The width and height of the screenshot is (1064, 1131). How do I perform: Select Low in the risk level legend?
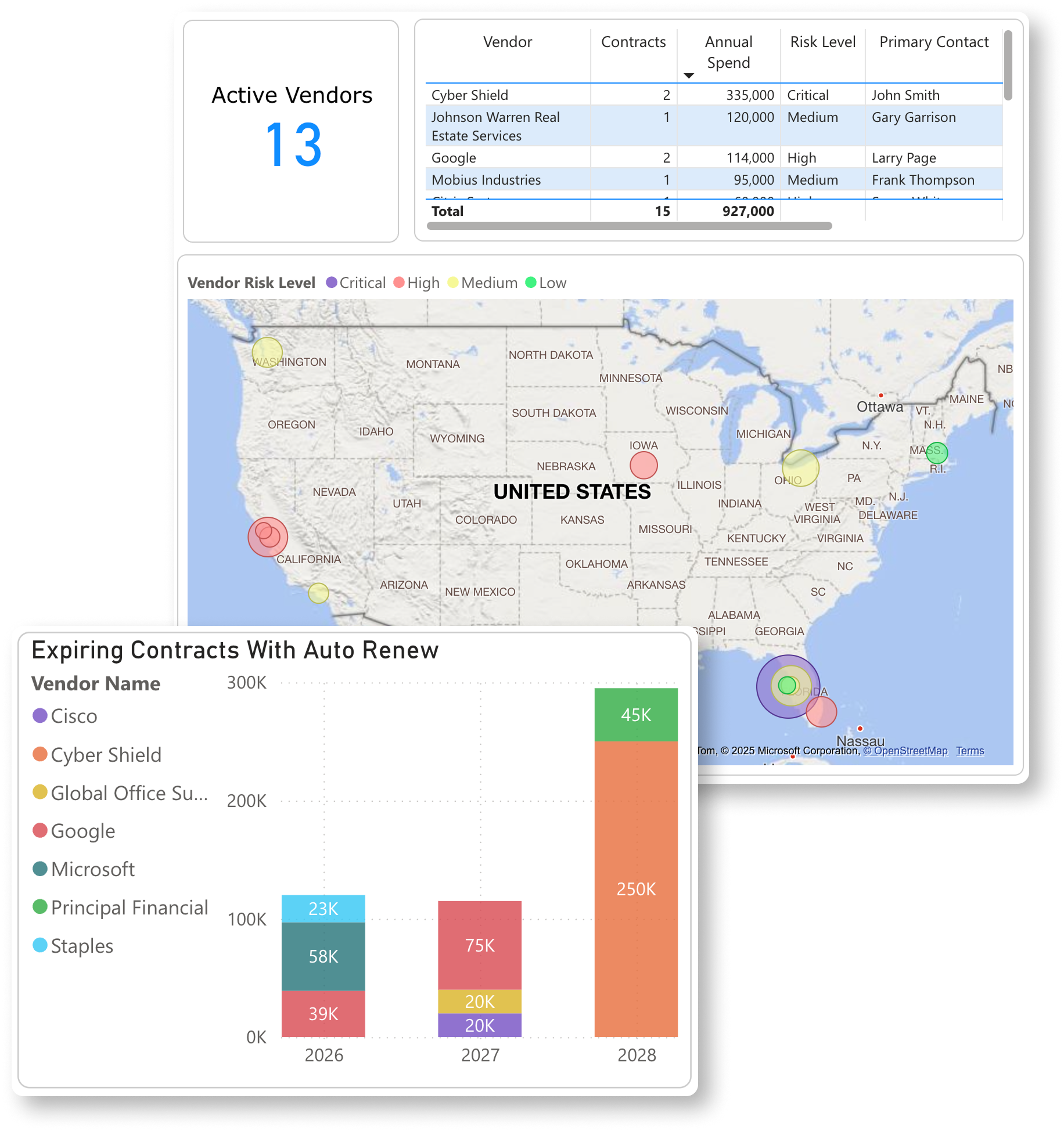pos(546,283)
